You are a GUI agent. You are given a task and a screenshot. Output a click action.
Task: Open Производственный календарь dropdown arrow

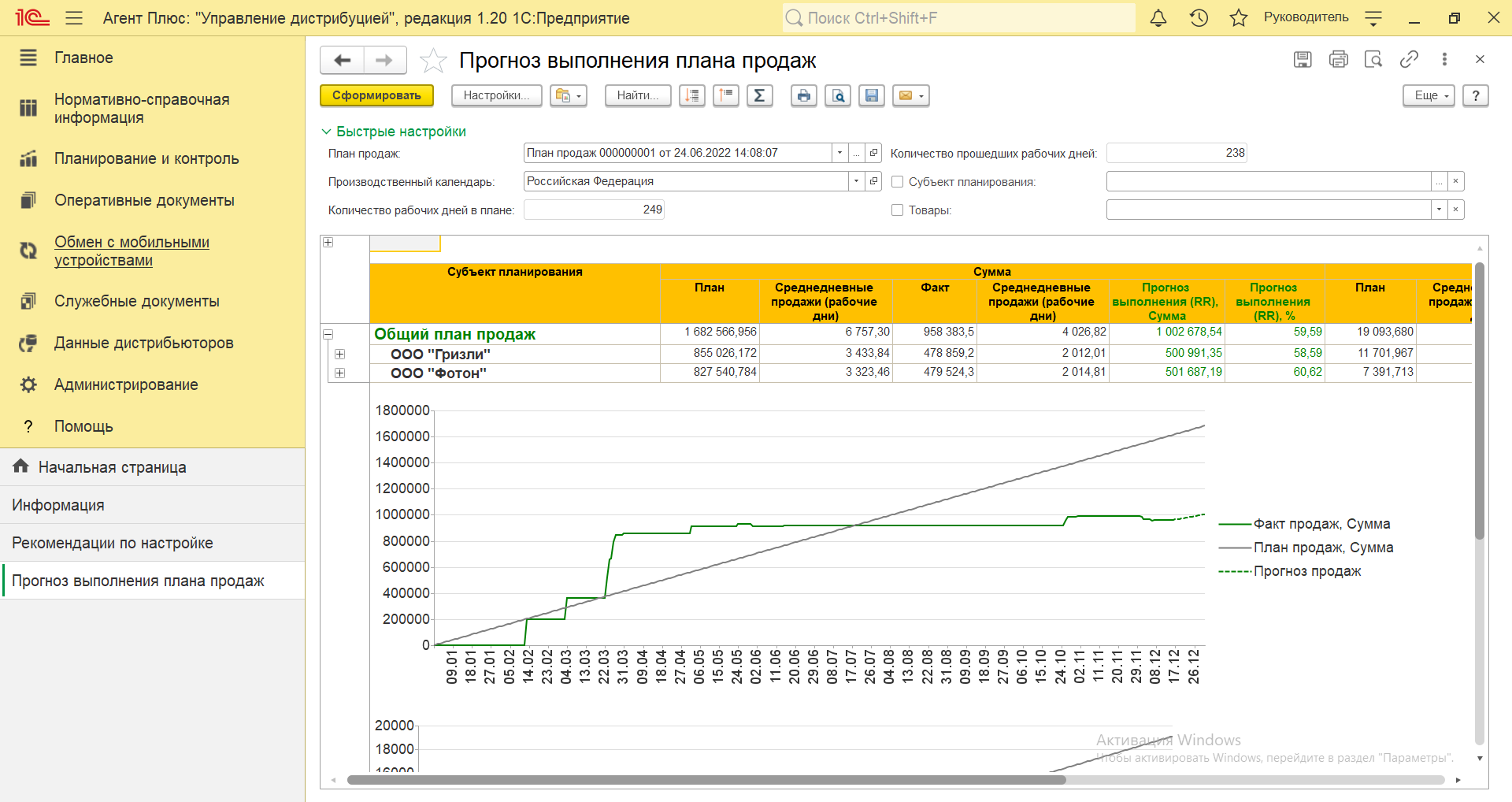point(856,181)
